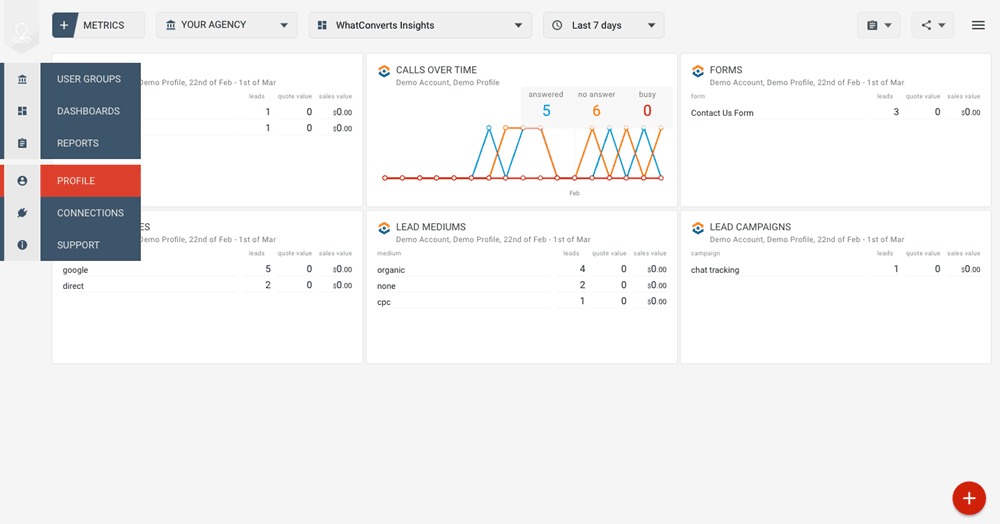Select Profile menu item
The width and height of the screenshot is (1000, 524).
point(91,181)
